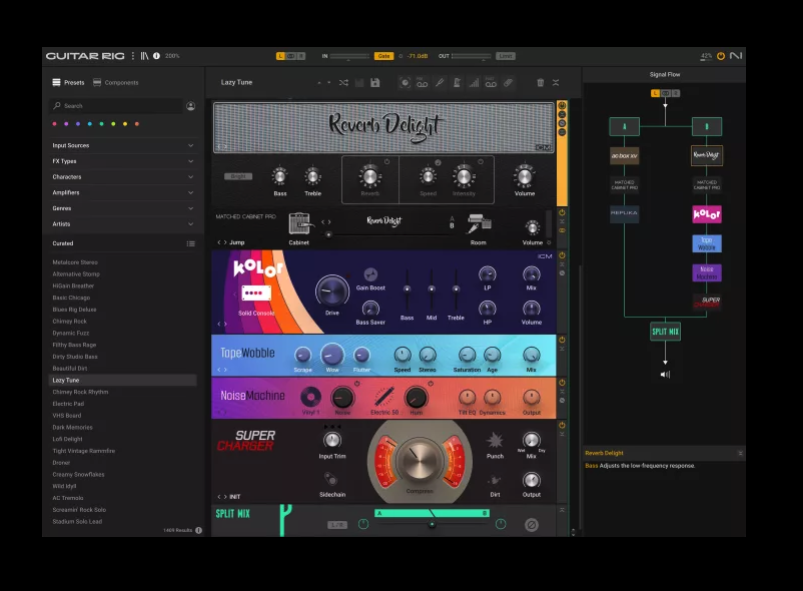This screenshot has height=591, width=803.
Task: Expand the Input Sources category
Action: [123, 145]
